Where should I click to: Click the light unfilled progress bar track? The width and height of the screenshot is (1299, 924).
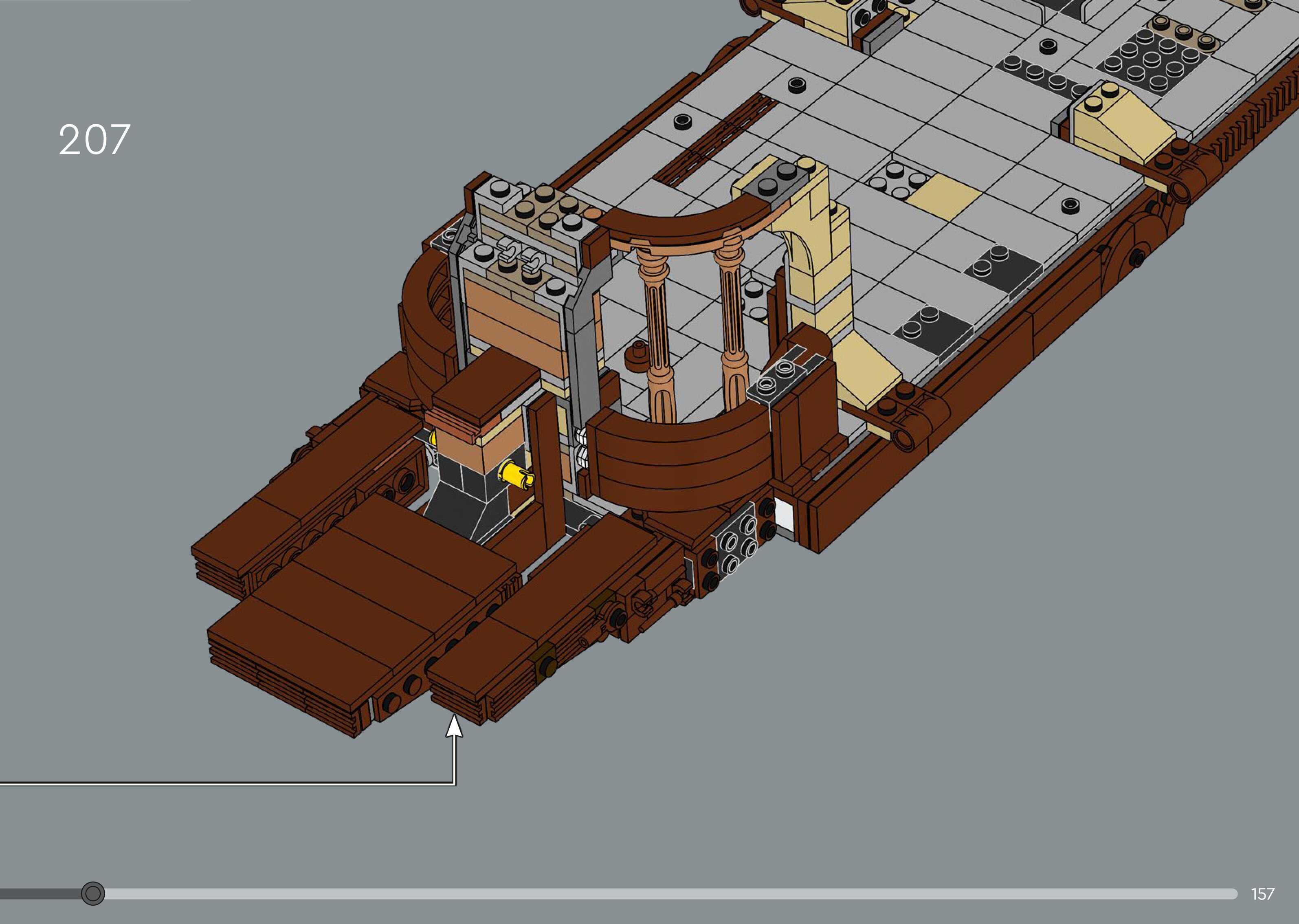pyautogui.click(x=671, y=894)
